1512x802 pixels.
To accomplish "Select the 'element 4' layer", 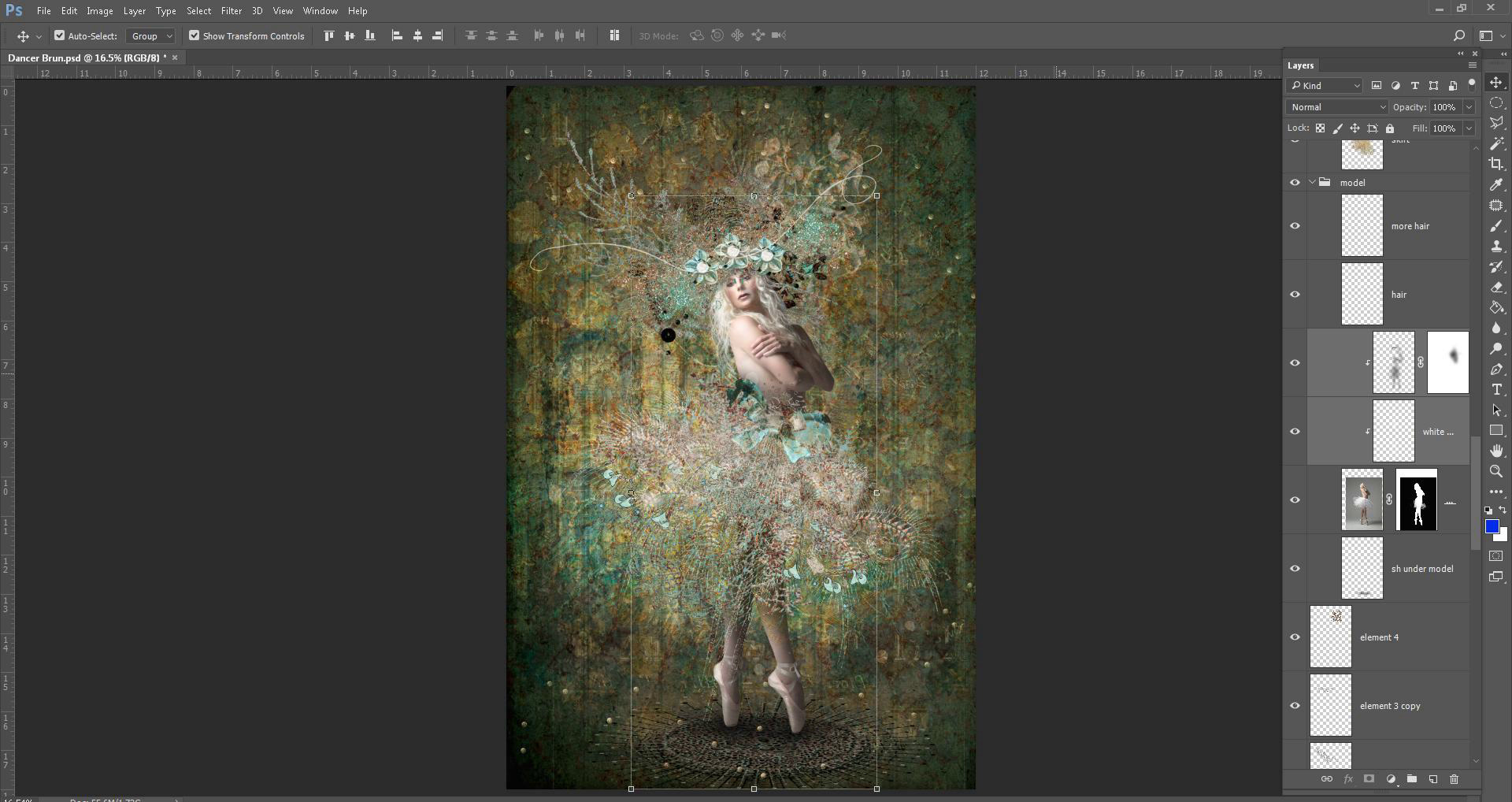I will point(1378,637).
